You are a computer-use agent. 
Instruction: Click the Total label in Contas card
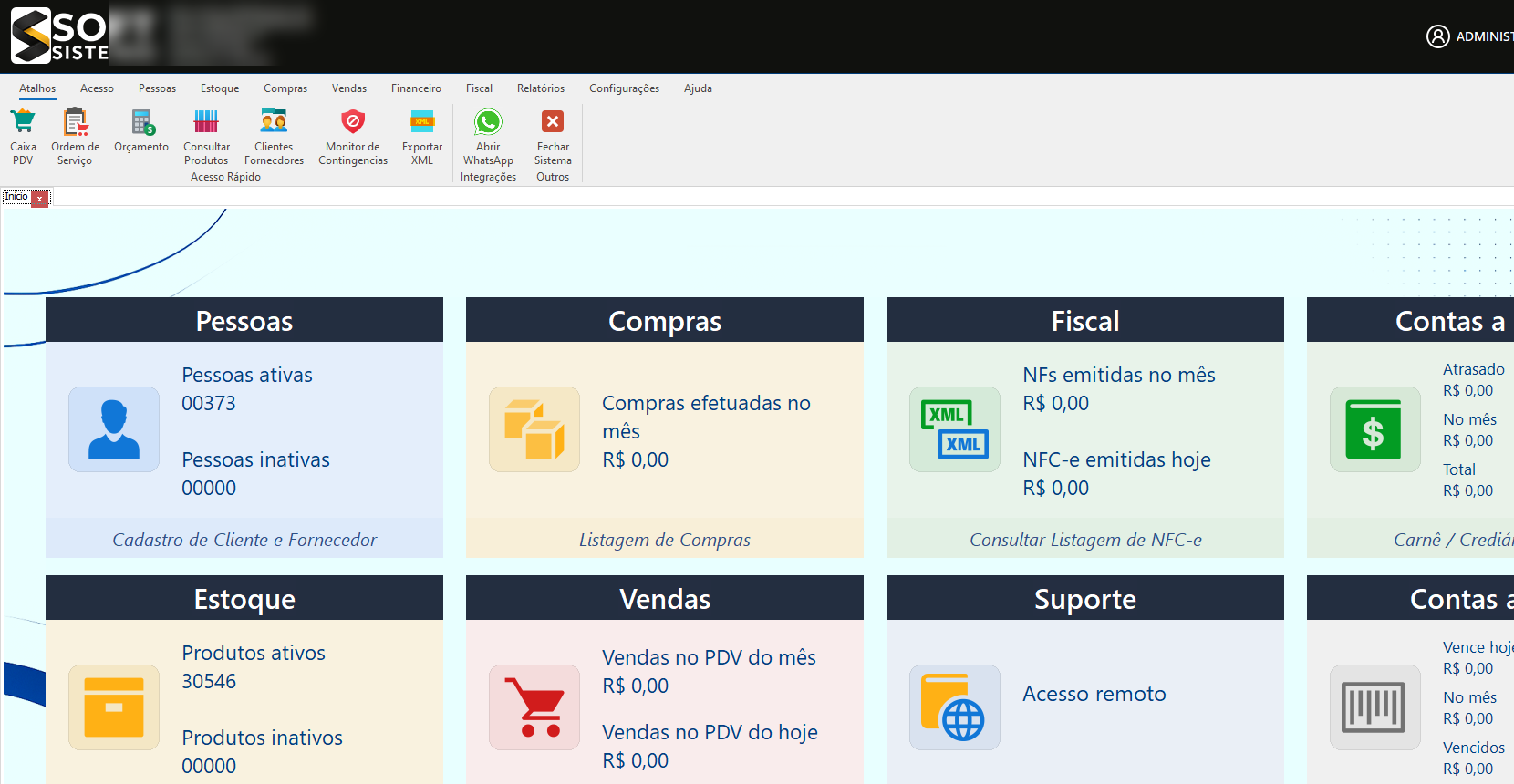click(x=1459, y=469)
